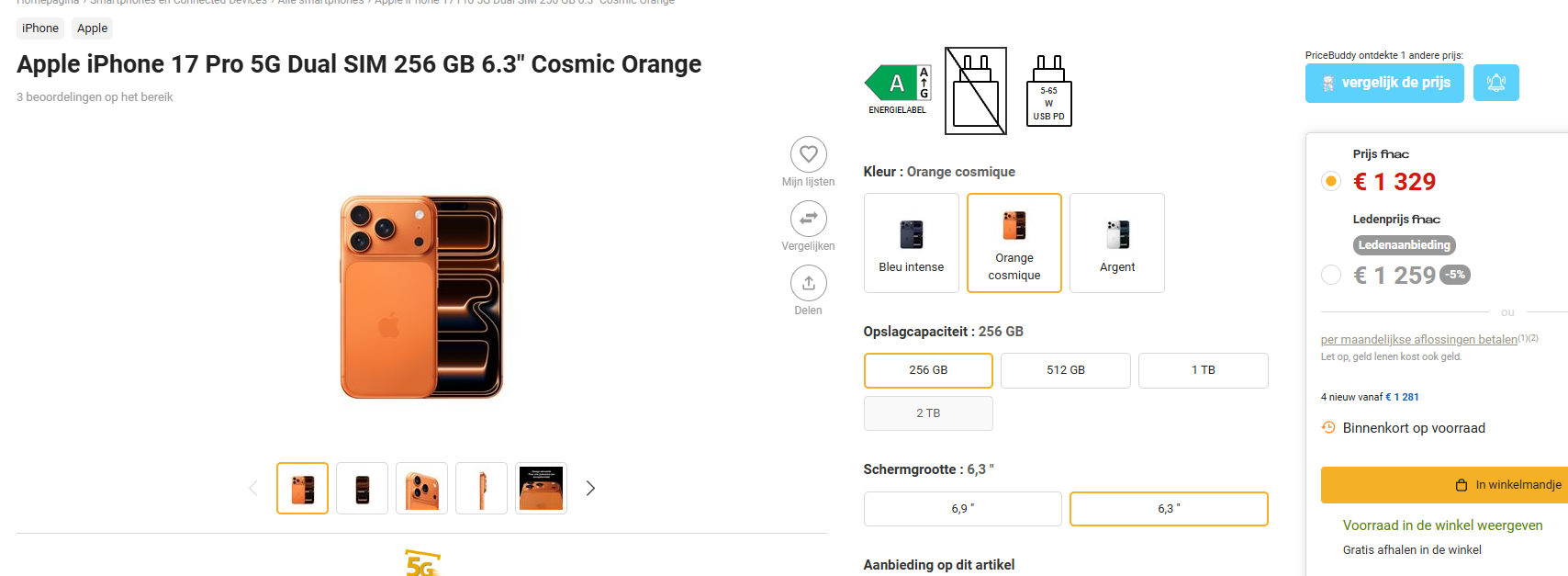Screen dimensions: 1568x576
Task: Select the € 1 329 Prijs fnac option
Action: point(1331,181)
